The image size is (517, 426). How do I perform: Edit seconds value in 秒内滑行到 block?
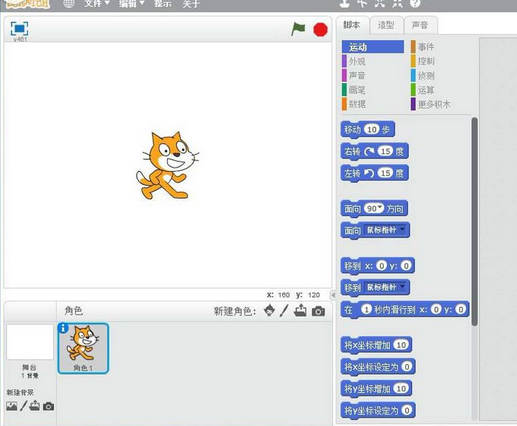coord(366,310)
